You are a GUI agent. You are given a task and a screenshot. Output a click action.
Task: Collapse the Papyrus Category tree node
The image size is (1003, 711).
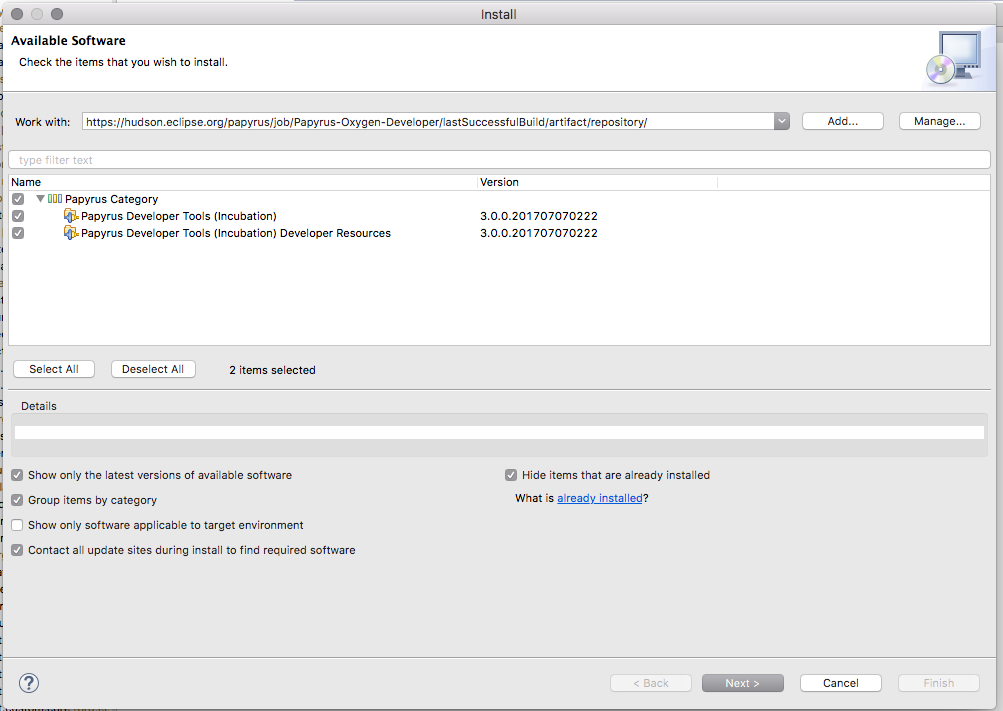pyautogui.click(x=40, y=199)
